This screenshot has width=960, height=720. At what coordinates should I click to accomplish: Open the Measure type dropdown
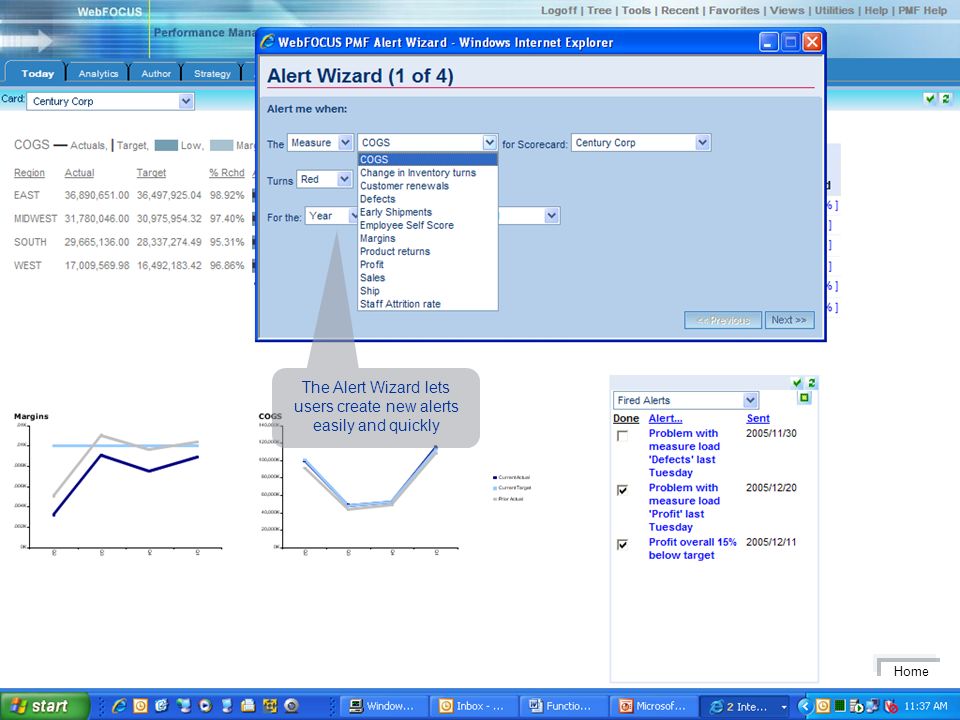(x=320, y=143)
